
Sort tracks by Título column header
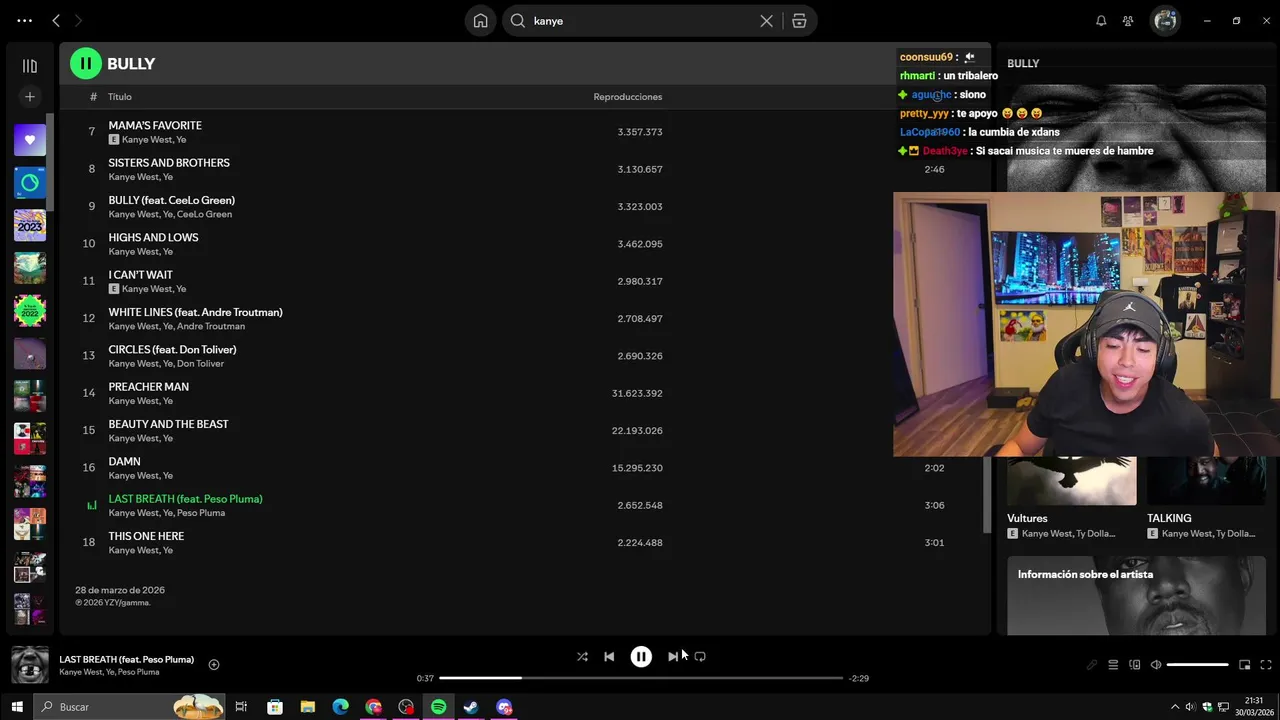click(120, 97)
